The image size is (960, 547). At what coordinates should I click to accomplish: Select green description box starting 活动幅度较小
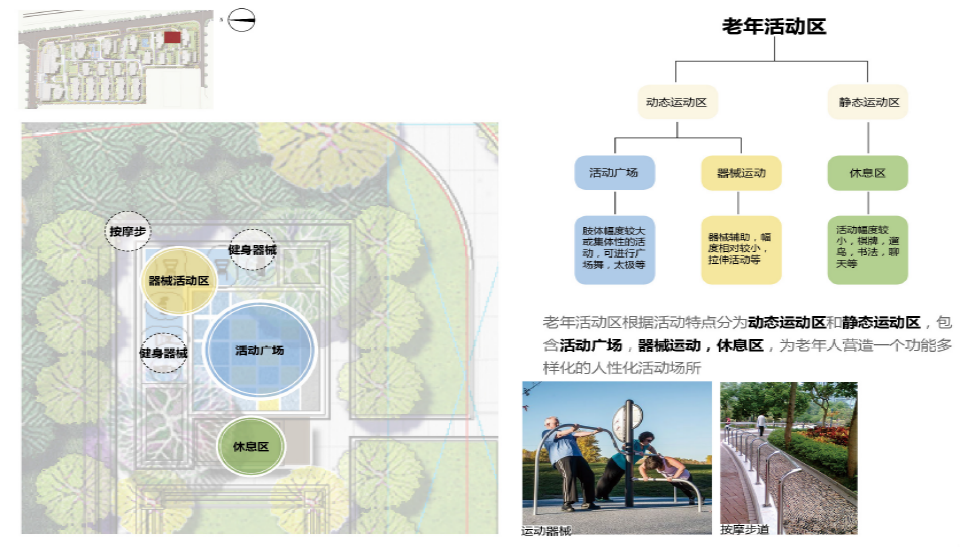pyautogui.click(x=868, y=249)
